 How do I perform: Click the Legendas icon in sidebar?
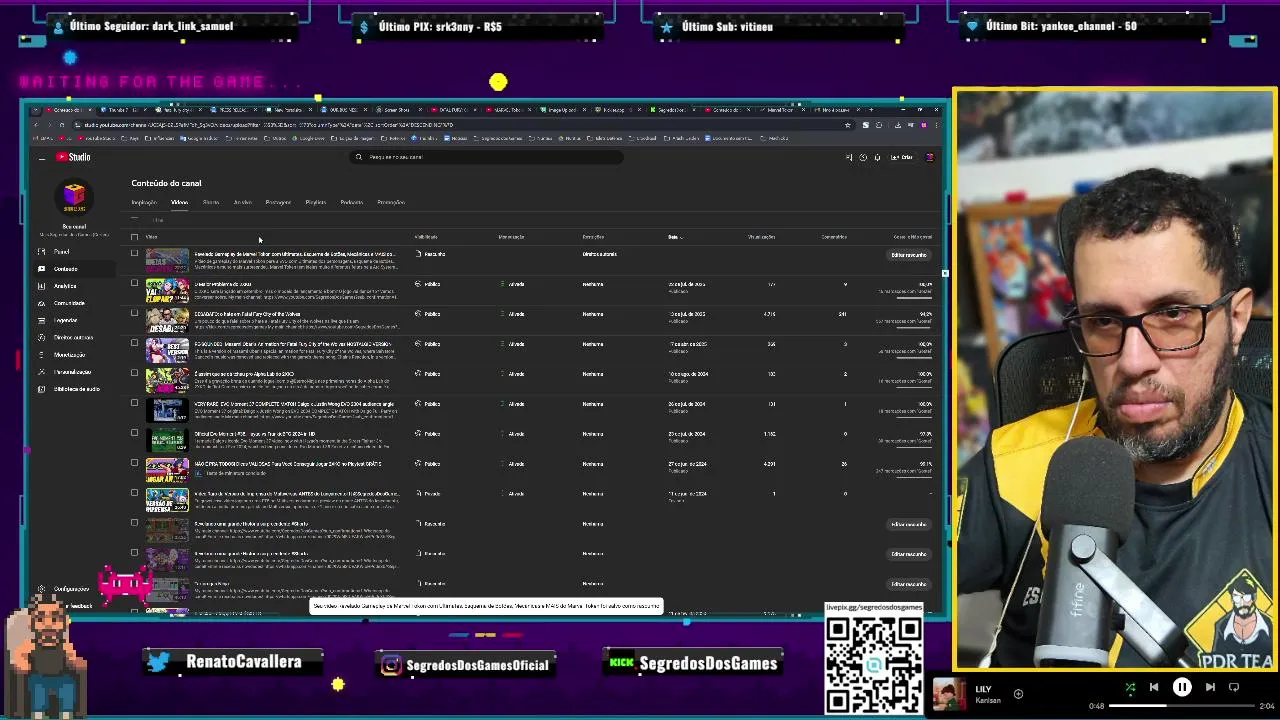click(x=41, y=320)
